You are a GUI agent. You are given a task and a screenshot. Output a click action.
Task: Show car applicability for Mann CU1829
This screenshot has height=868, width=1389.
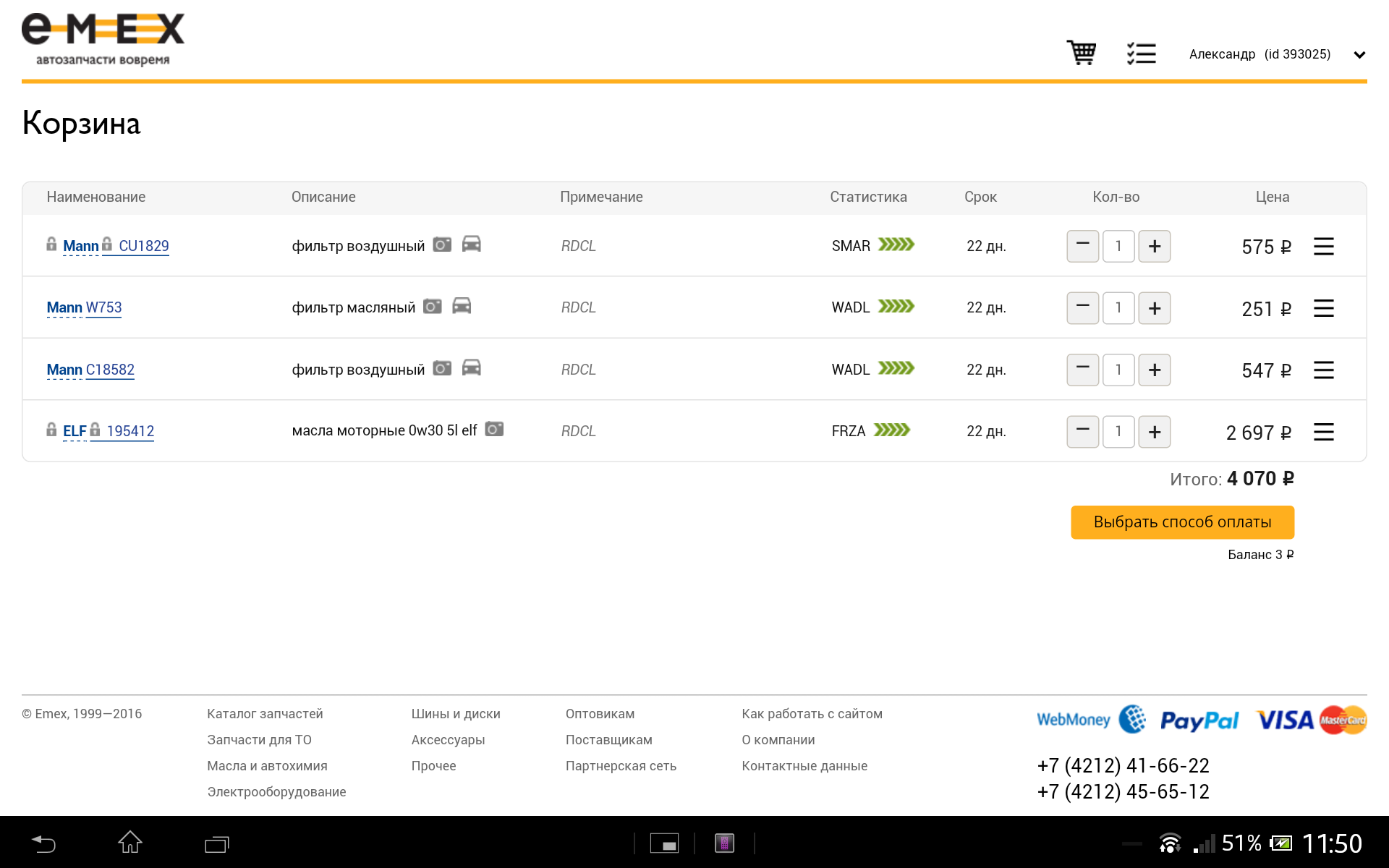pos(471,244)
